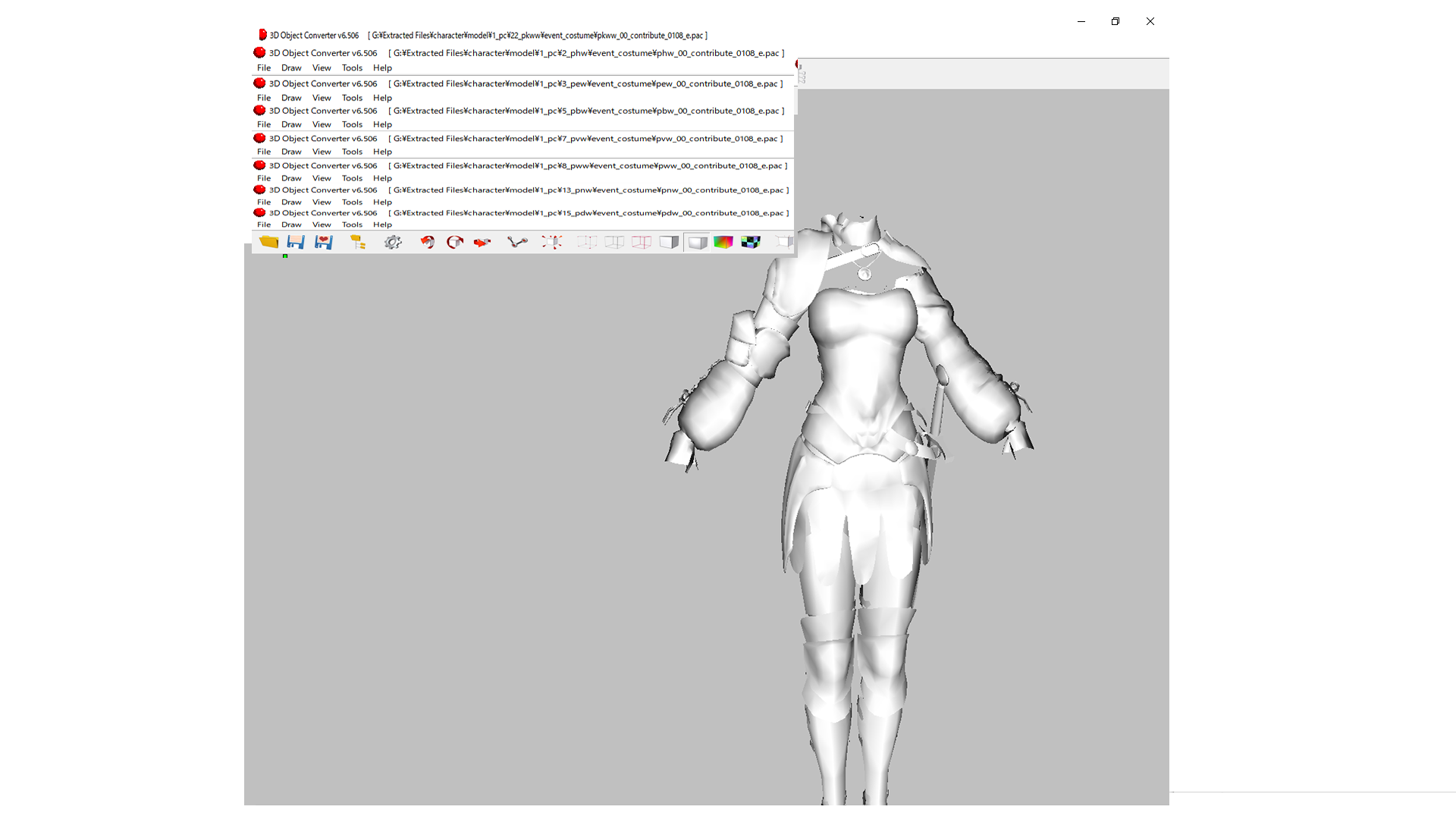This screenshot has height=819, width=1456.
Task: Click the first red rotate-object icon
Action: click(428, 242)
